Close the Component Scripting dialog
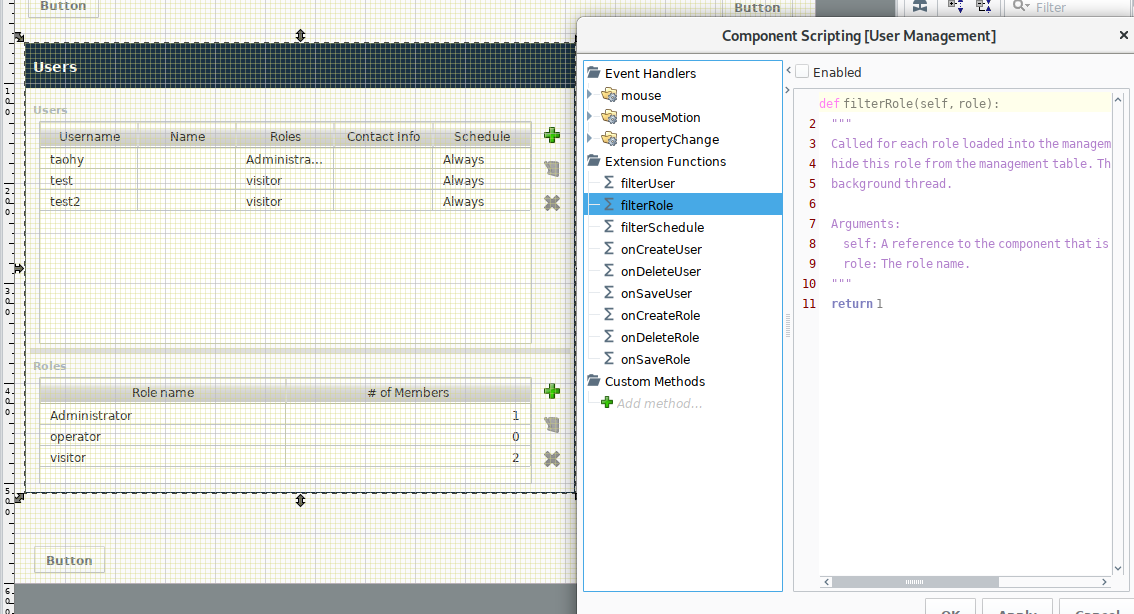The image size is (1134, 614). point(1123,35)
